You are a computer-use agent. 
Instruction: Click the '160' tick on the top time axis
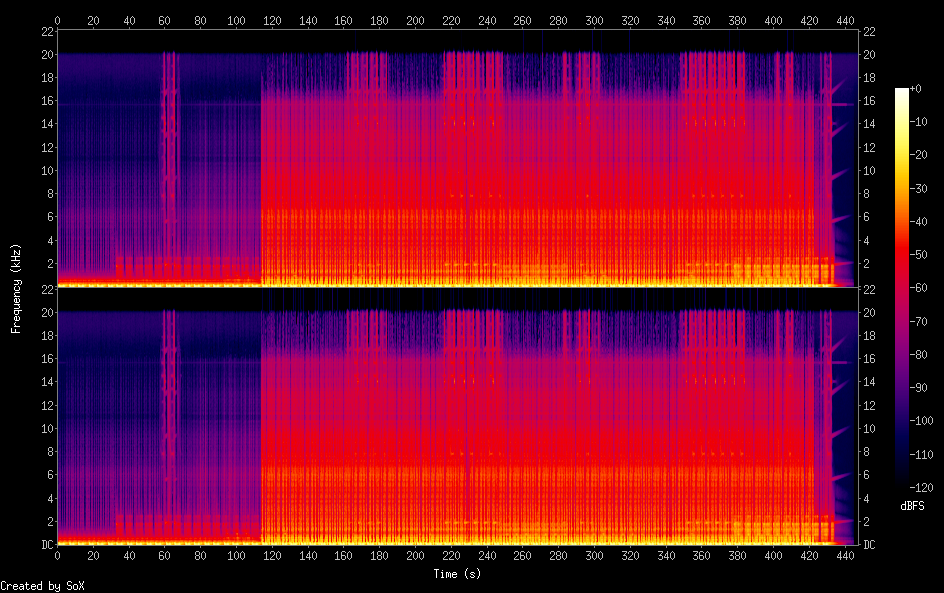(344, 19)
